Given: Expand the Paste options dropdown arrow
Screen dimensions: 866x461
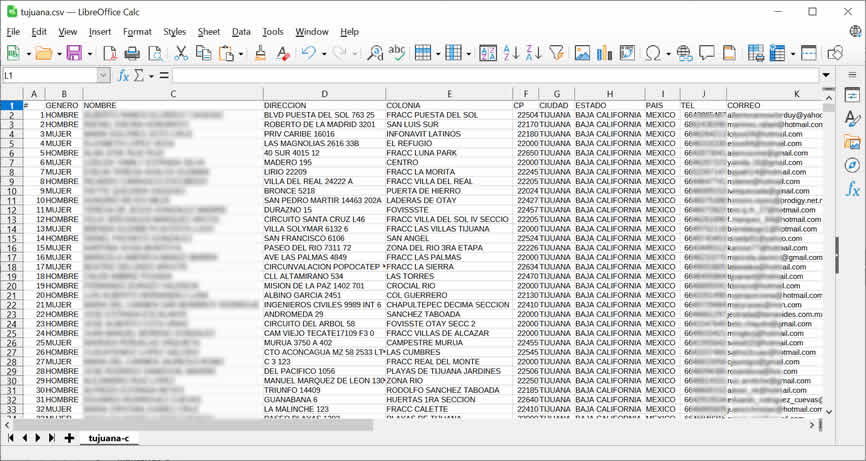Looking at the screenshot, I should tap(241, 54).
